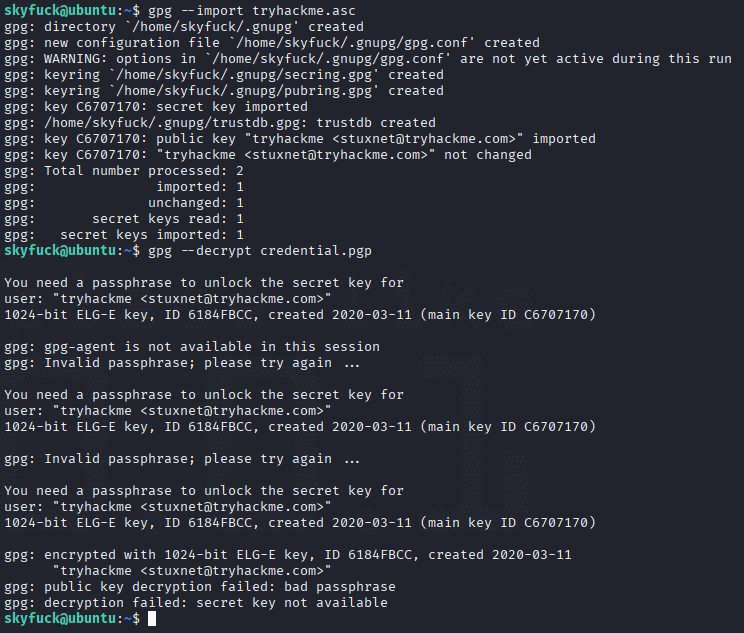
Task: Click the 'trustdb created' line
Action: pos(220,123)
